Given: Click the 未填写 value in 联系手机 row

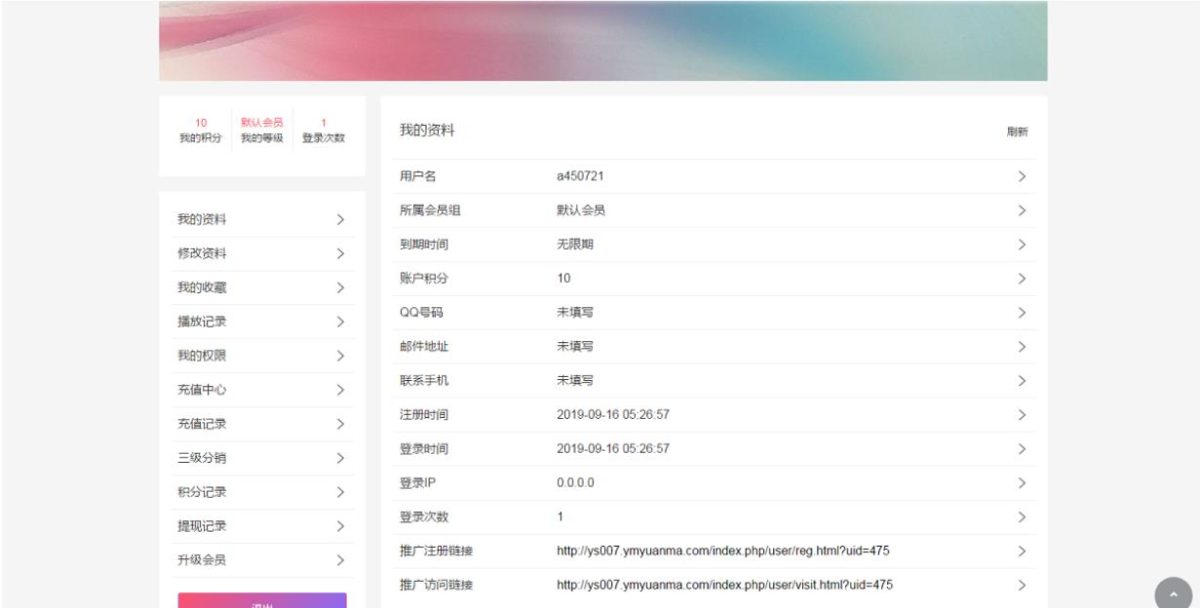Looking at the screenshot, I should click(x=575, y=380).
